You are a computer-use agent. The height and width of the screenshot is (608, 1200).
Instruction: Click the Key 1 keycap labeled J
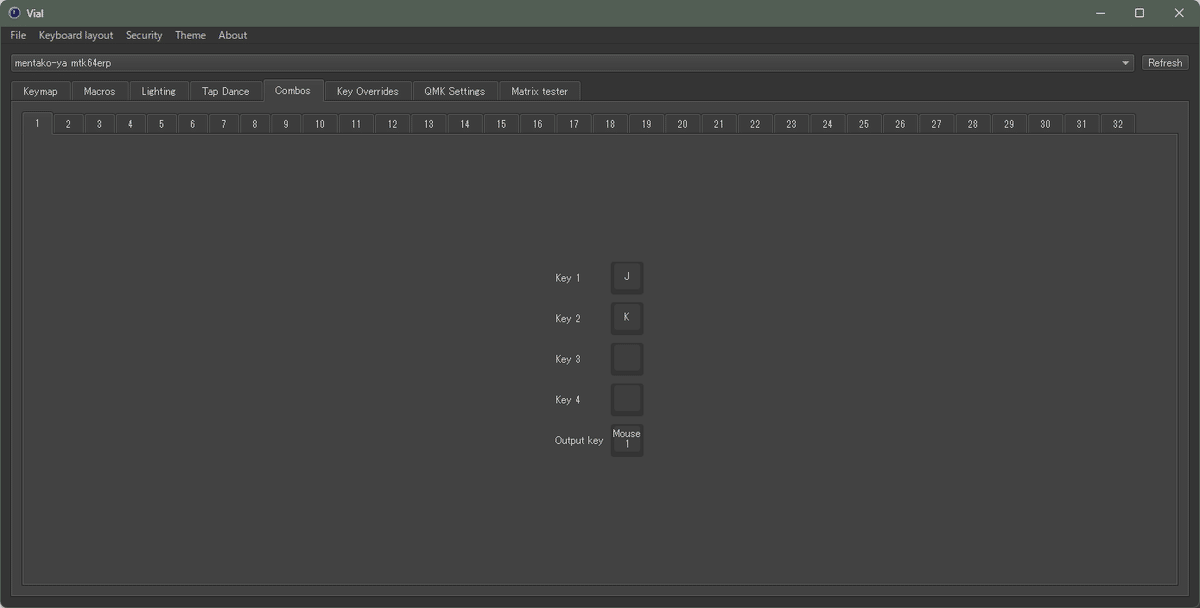point(627,278)
